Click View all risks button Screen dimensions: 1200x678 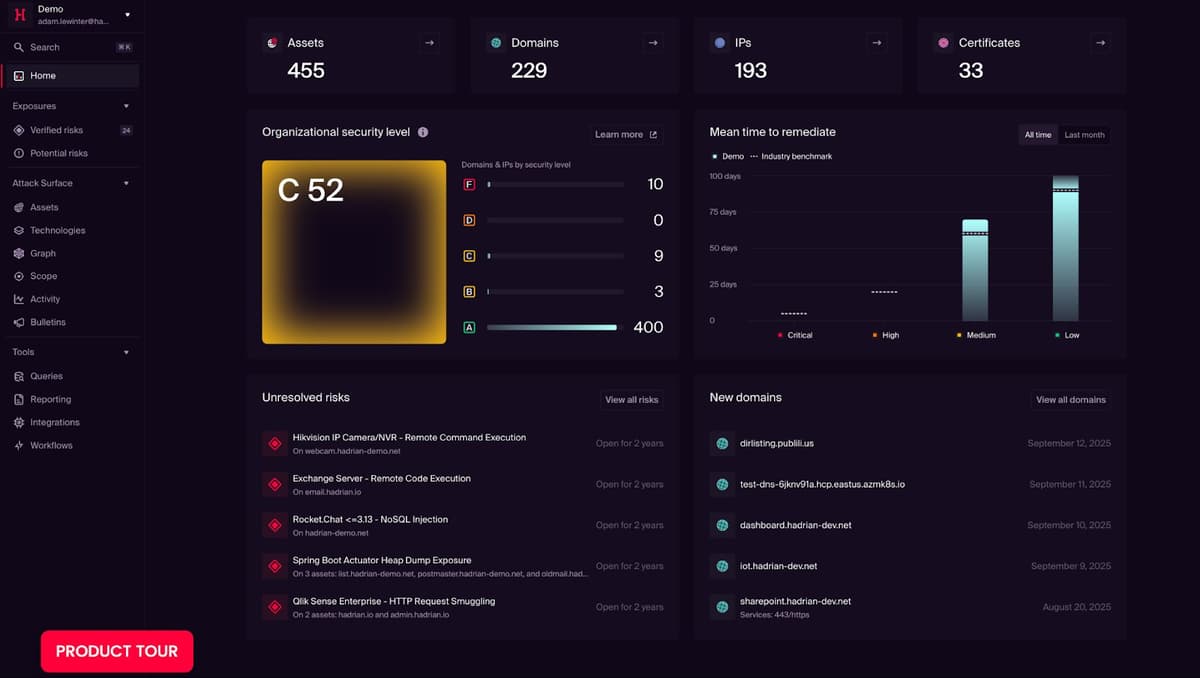click(632, 399)
